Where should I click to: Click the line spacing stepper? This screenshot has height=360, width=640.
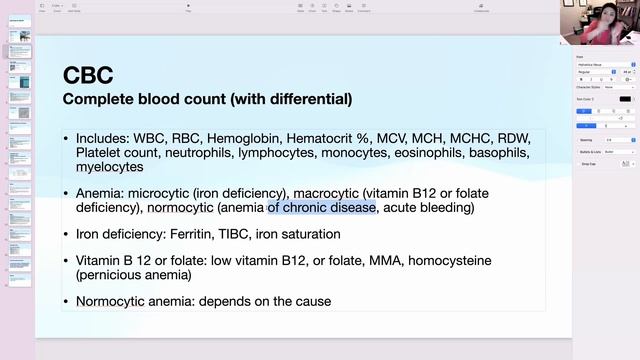(633, 140)
